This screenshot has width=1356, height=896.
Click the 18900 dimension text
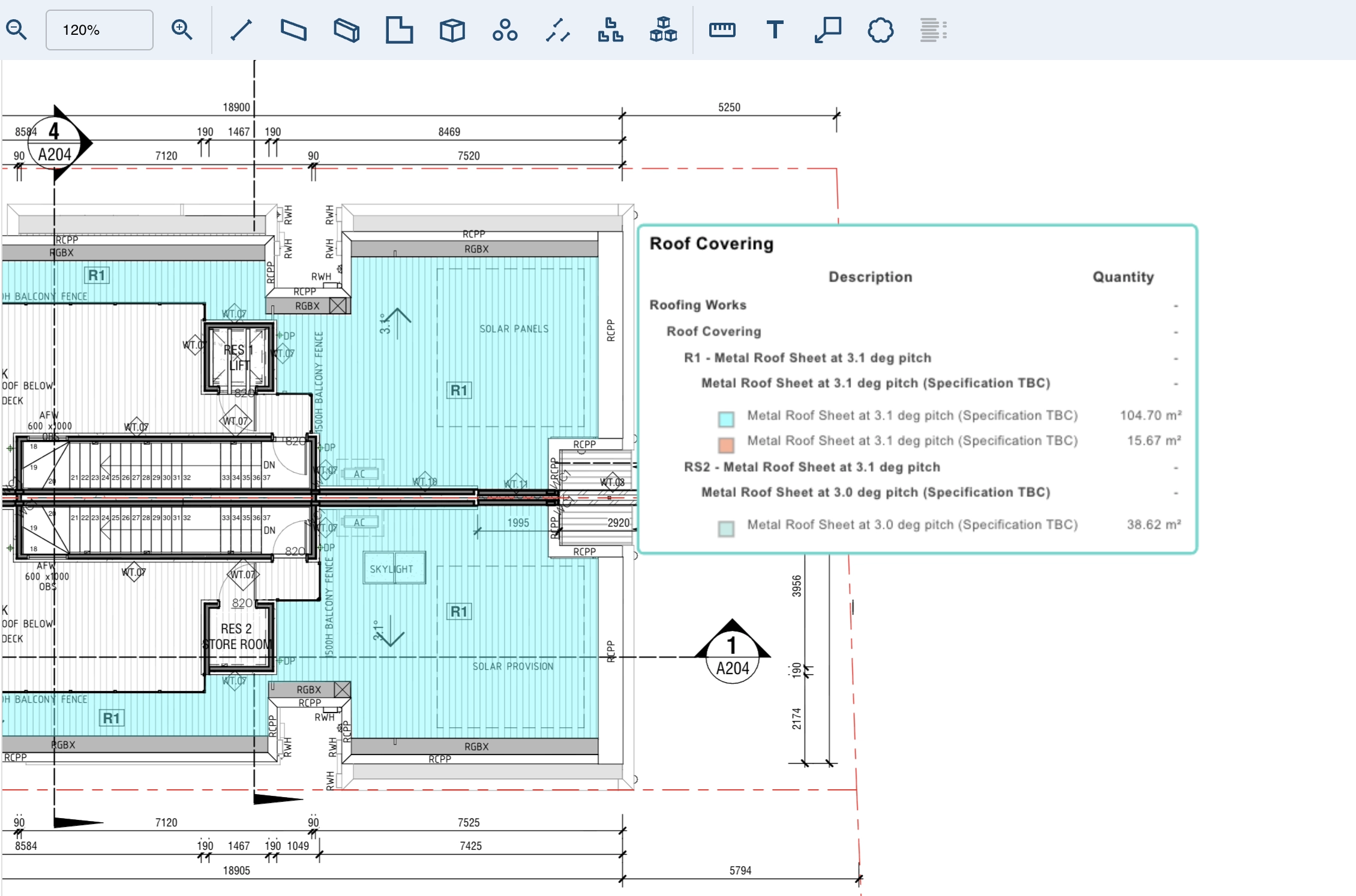[236, 107]
